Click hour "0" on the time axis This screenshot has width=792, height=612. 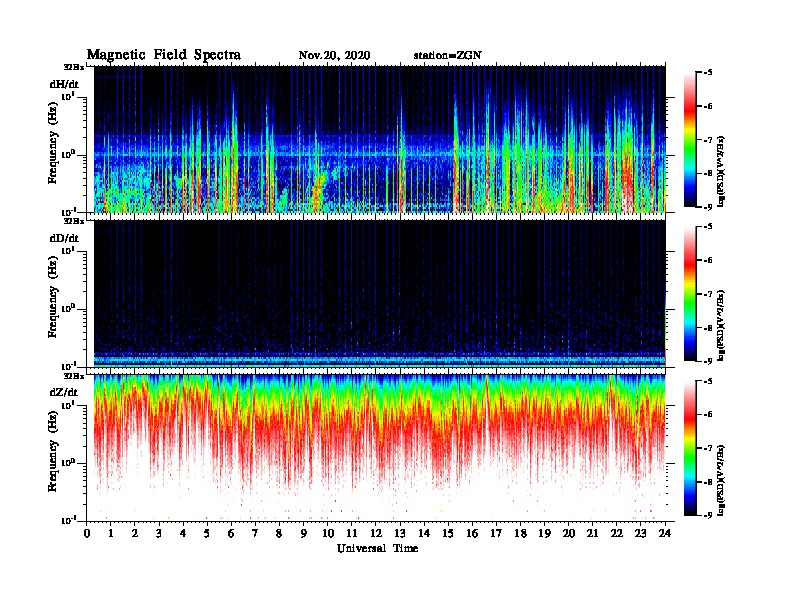tap(87, 533)
